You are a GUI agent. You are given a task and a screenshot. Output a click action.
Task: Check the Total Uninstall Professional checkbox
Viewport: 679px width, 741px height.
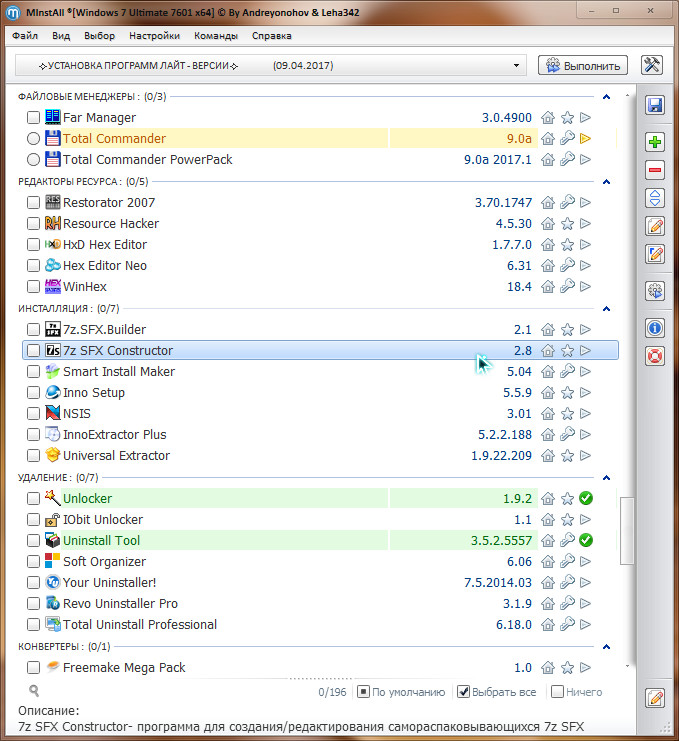click(x=33, y=625)
